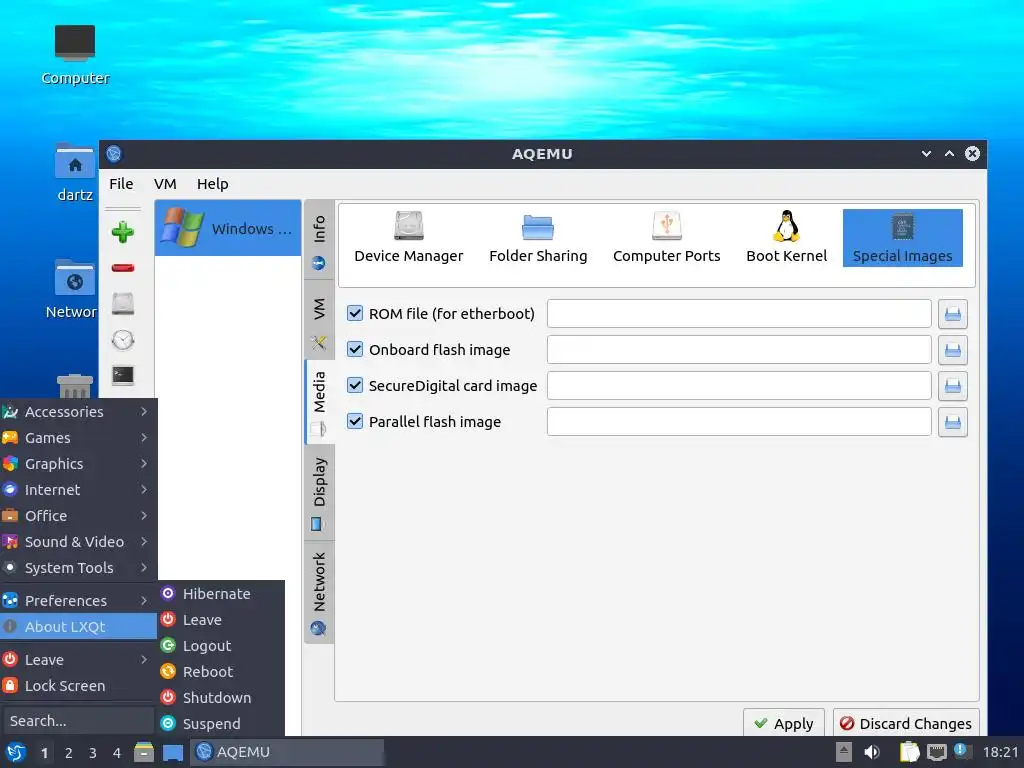Add a new VM with the green plus icon
Screen dimensions: 1024x768
(x=123, y=232)
